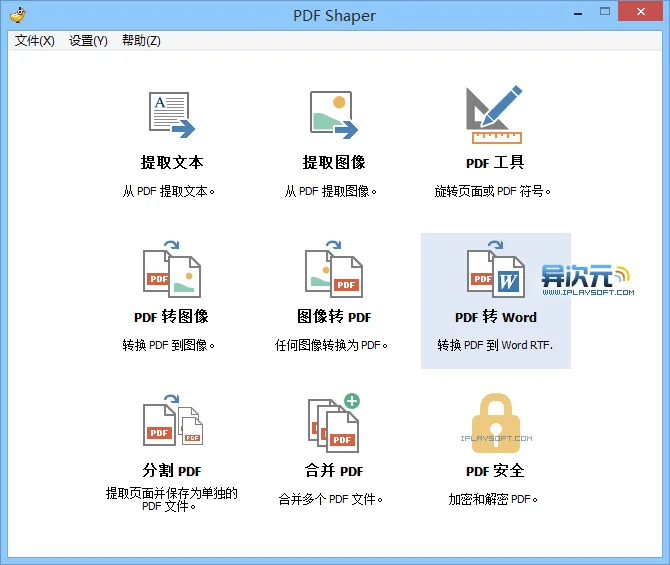This screenshot has width=670, height=565.
Task: Choose the PDF 安全 title label
Action: 495,471
